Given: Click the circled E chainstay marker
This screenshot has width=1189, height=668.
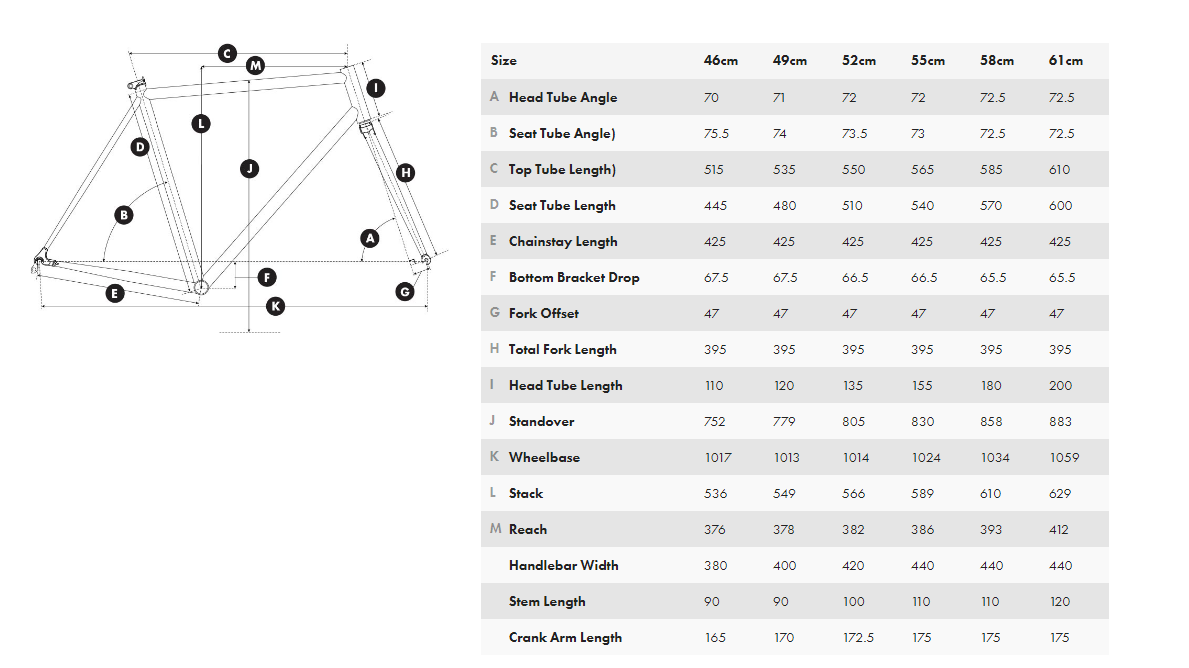Looking at the screenshot, I should pyautogui.click(x=115, y=293).
